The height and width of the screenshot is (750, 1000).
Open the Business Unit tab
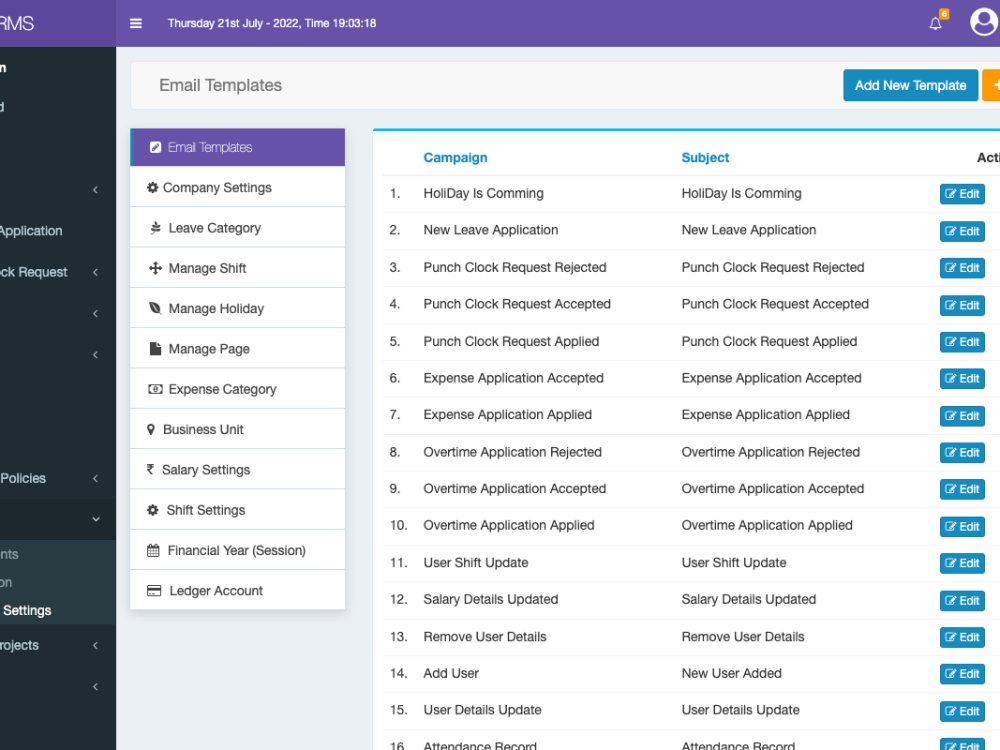click(x=237, y=429)
